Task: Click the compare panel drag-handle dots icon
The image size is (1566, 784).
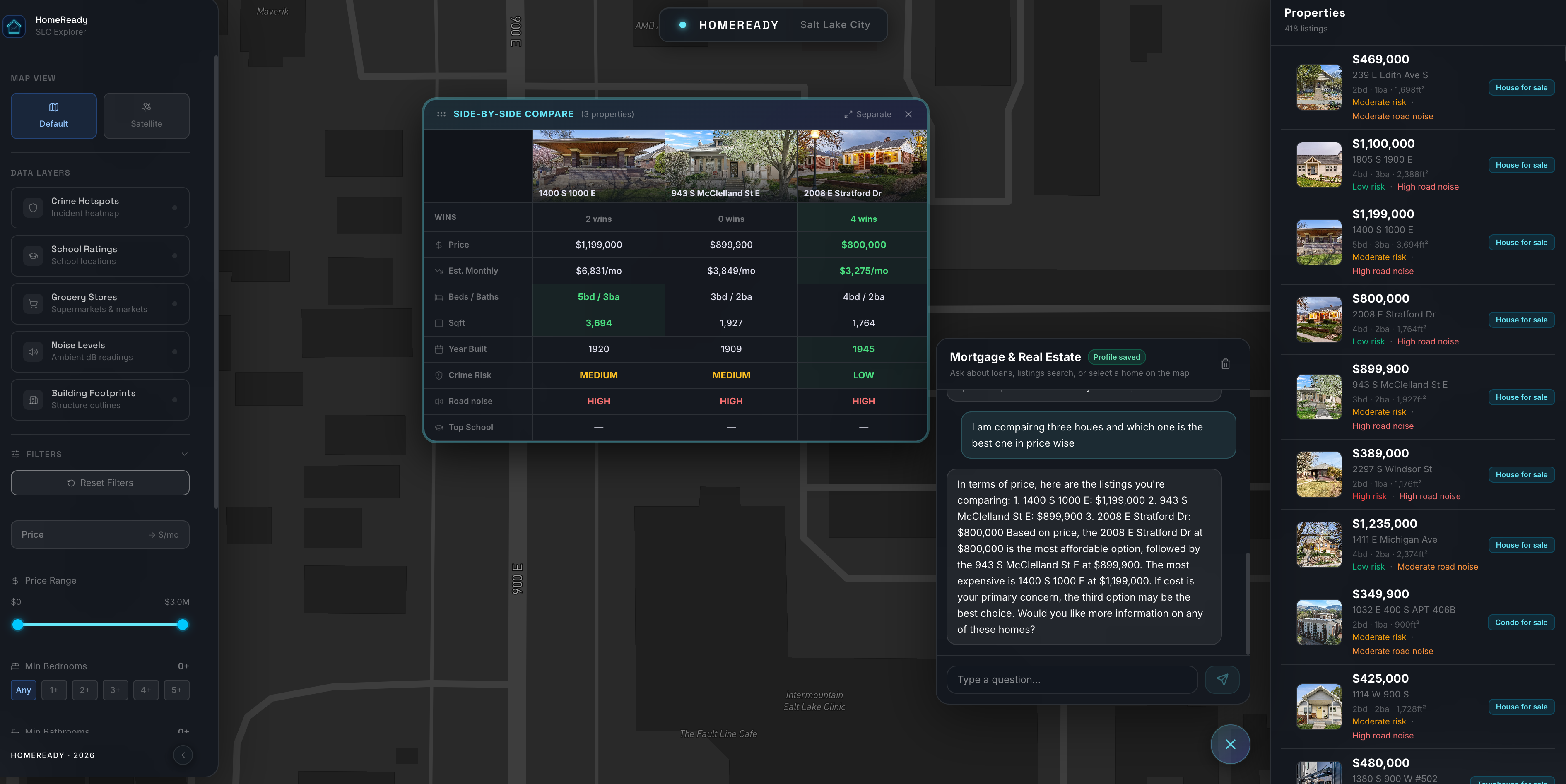Action: (x=441, y=114)
